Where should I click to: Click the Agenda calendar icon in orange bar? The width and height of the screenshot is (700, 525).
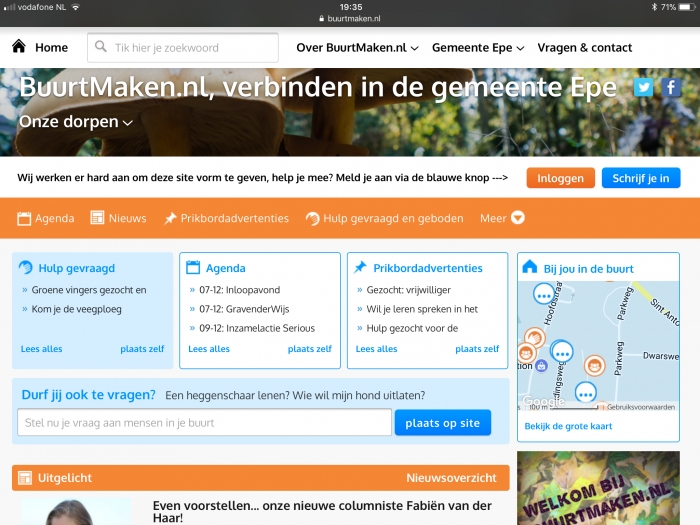point(24,218)
